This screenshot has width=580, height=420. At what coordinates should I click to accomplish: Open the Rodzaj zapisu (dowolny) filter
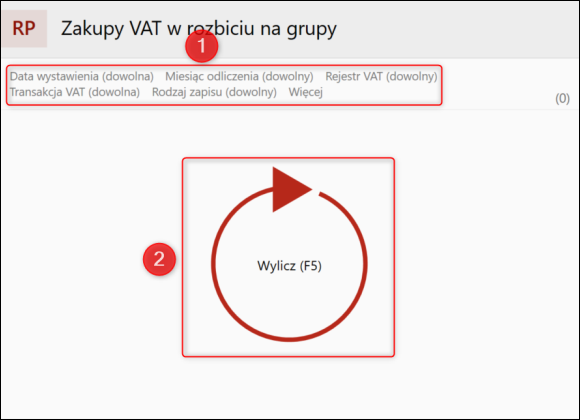(214, 92)
